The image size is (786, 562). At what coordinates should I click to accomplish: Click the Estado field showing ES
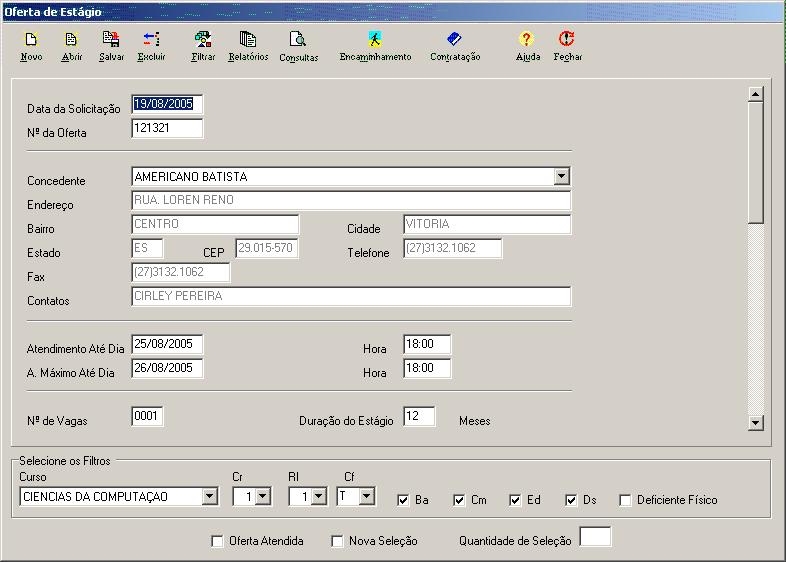147,248
